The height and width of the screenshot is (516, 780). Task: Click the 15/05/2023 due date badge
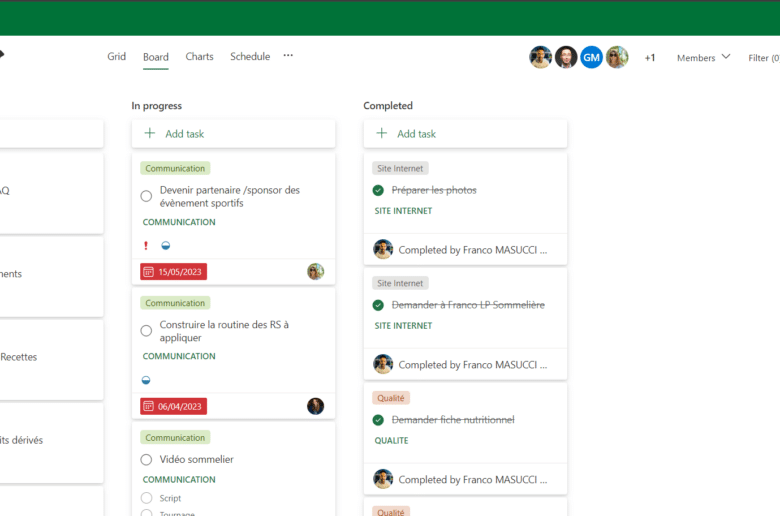coord(174,271)
